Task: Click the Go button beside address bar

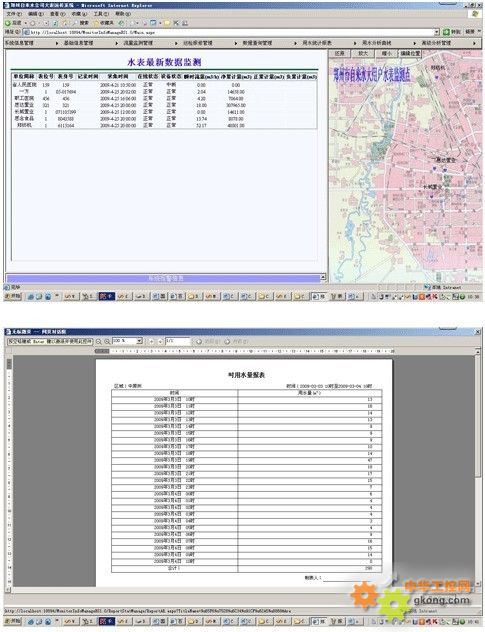Action: [x=452, y=32]
